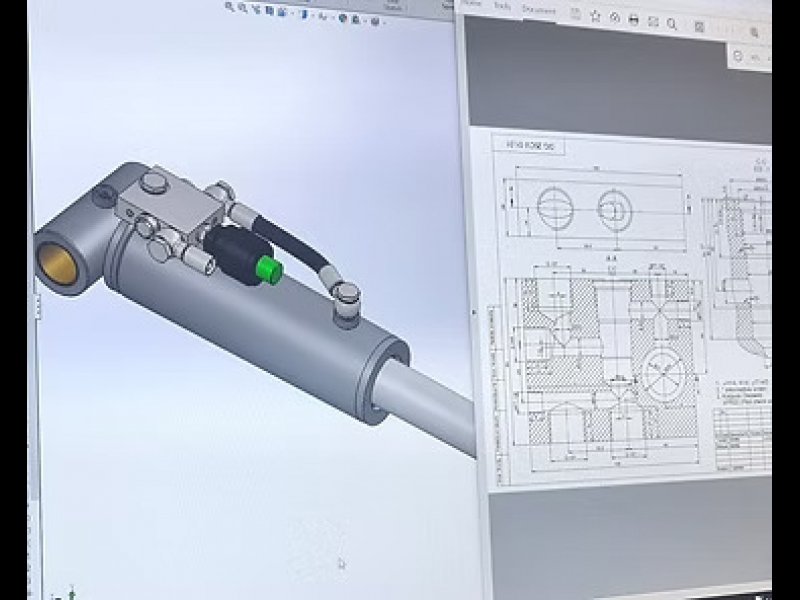
Task: Select the Zoom to Area tool
Action: tap(243, 6)
